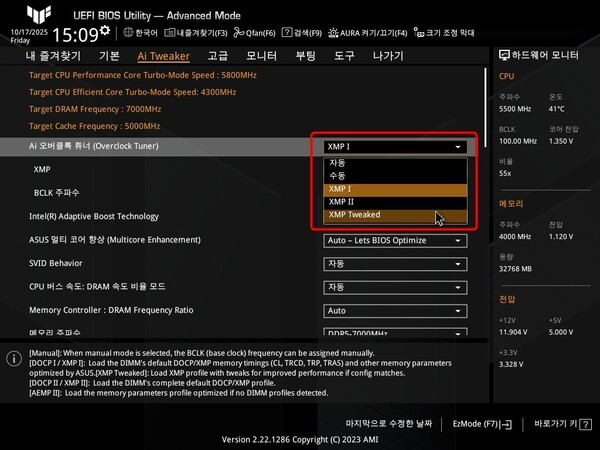Viewport: 600px width, 450px height.
Task: Open SVID Behavior dropdown
Action: click(x=395, y=264)
